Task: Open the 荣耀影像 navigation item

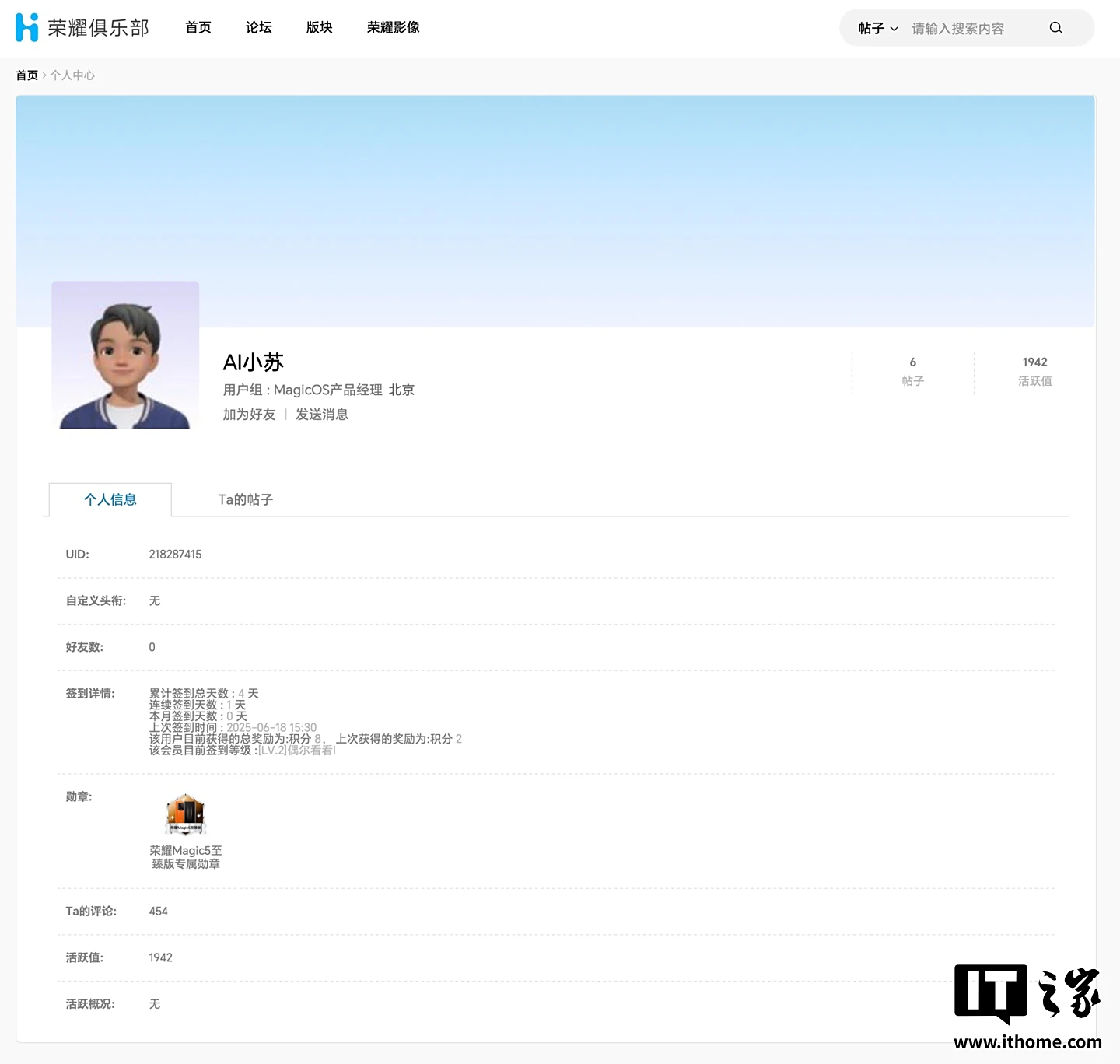Action: 394,27
